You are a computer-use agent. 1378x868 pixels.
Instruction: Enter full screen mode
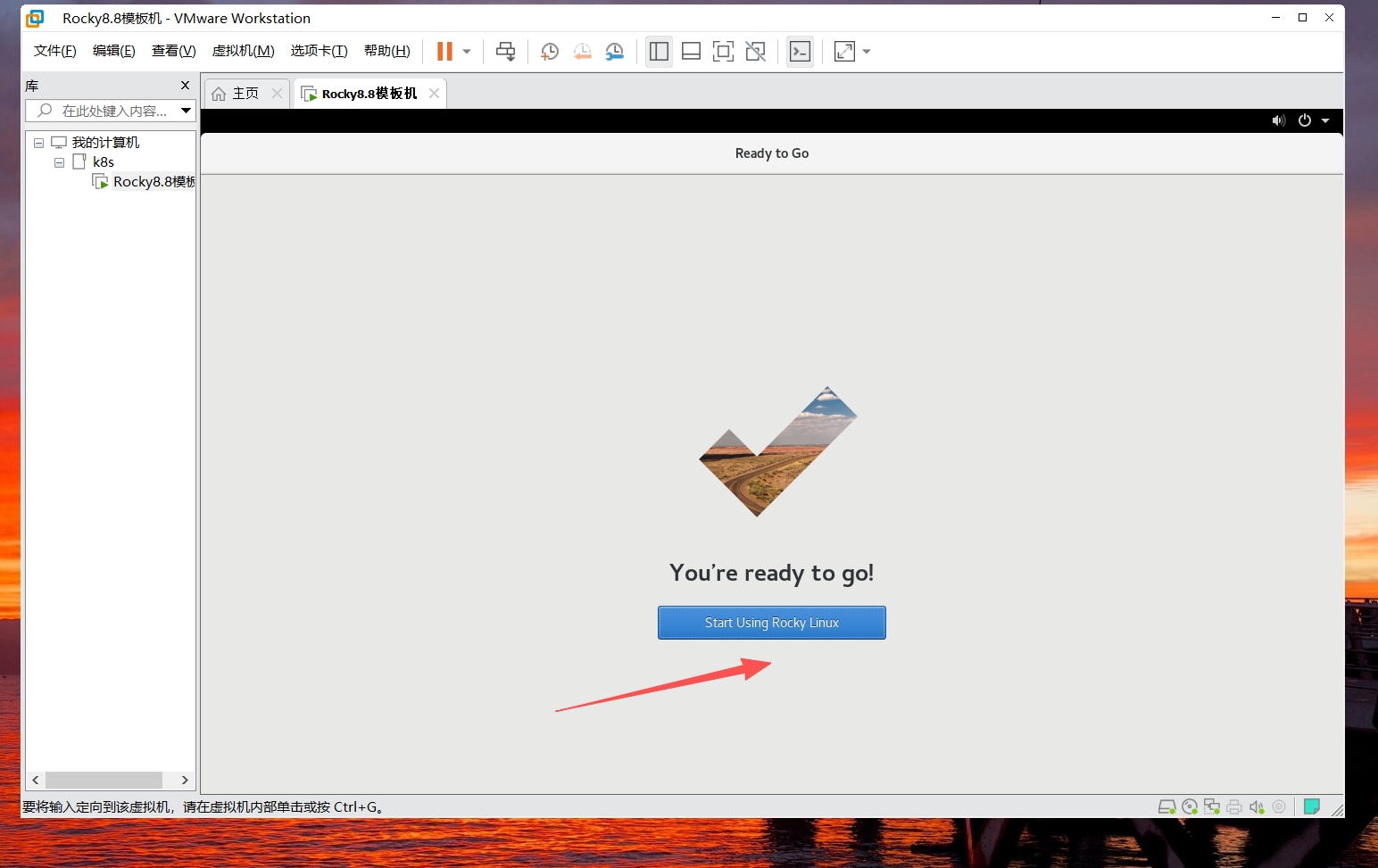click(x=723, y=52)
